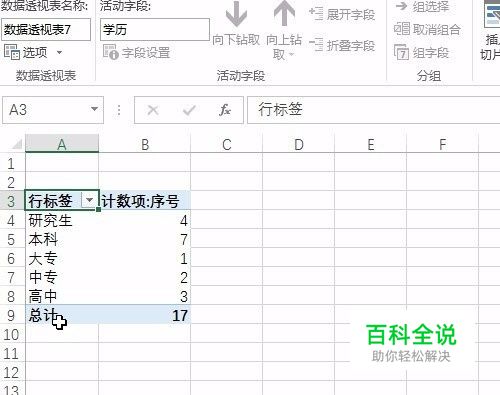Select row 3 header
The image size is (500, 395).
[12, 201]
